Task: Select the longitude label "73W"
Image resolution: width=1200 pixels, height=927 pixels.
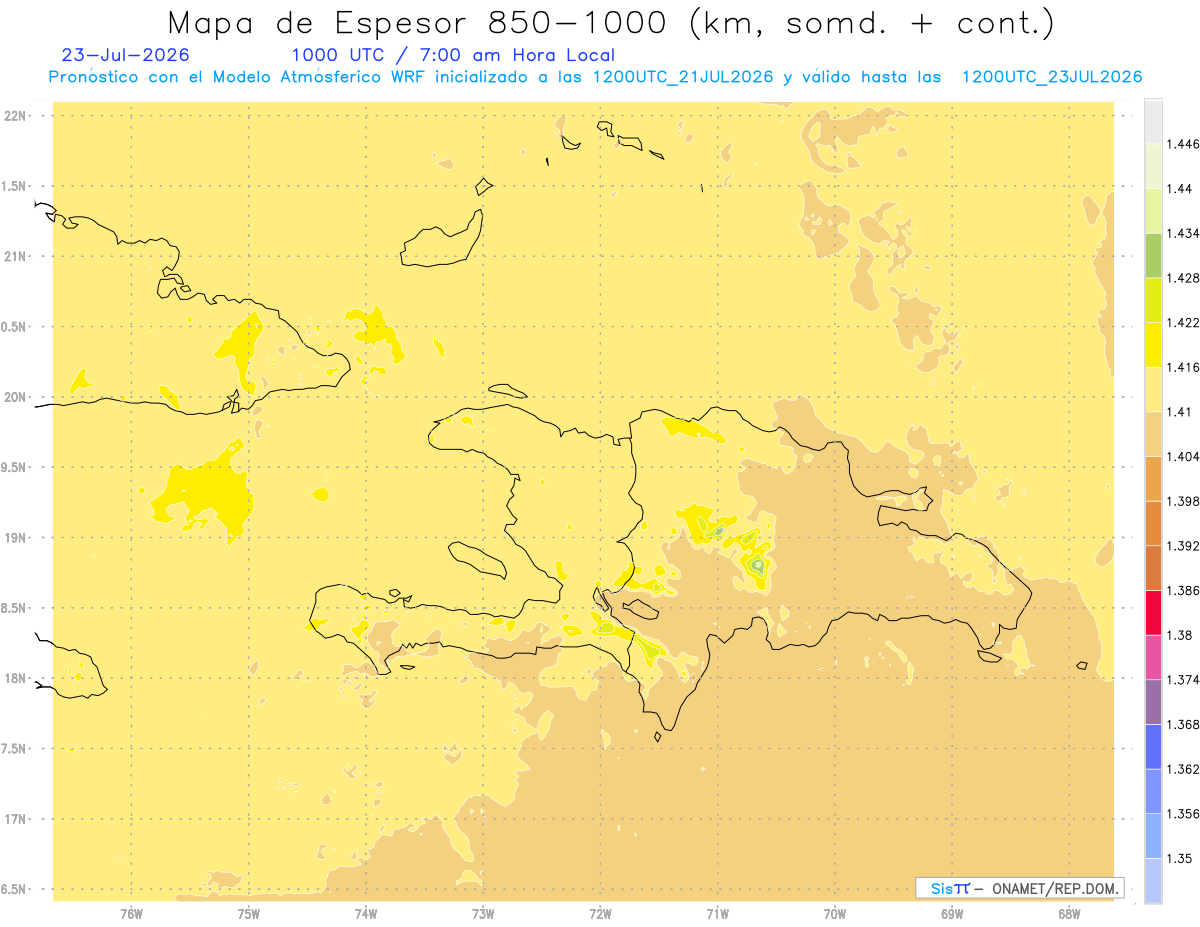Action: 483,914
